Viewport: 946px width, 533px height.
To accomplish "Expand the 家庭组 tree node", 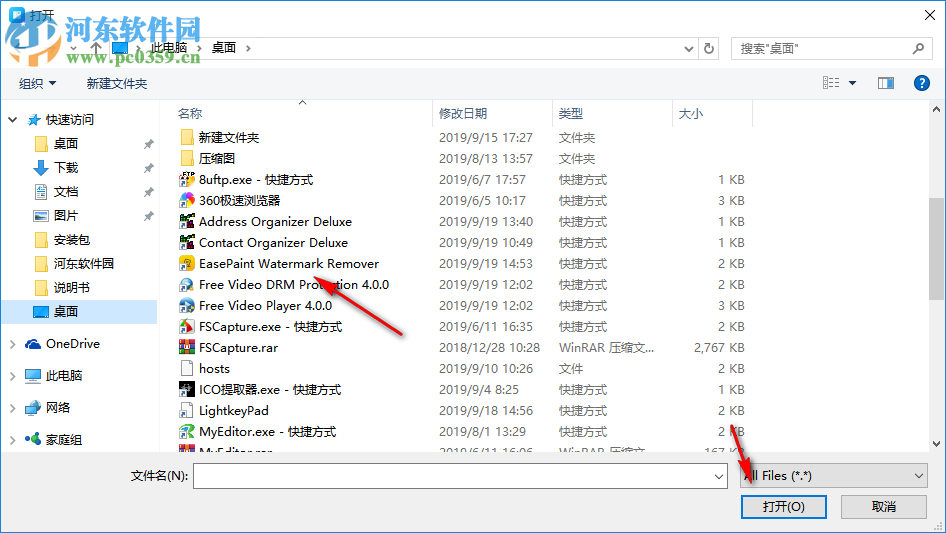I will coord(13,440).
